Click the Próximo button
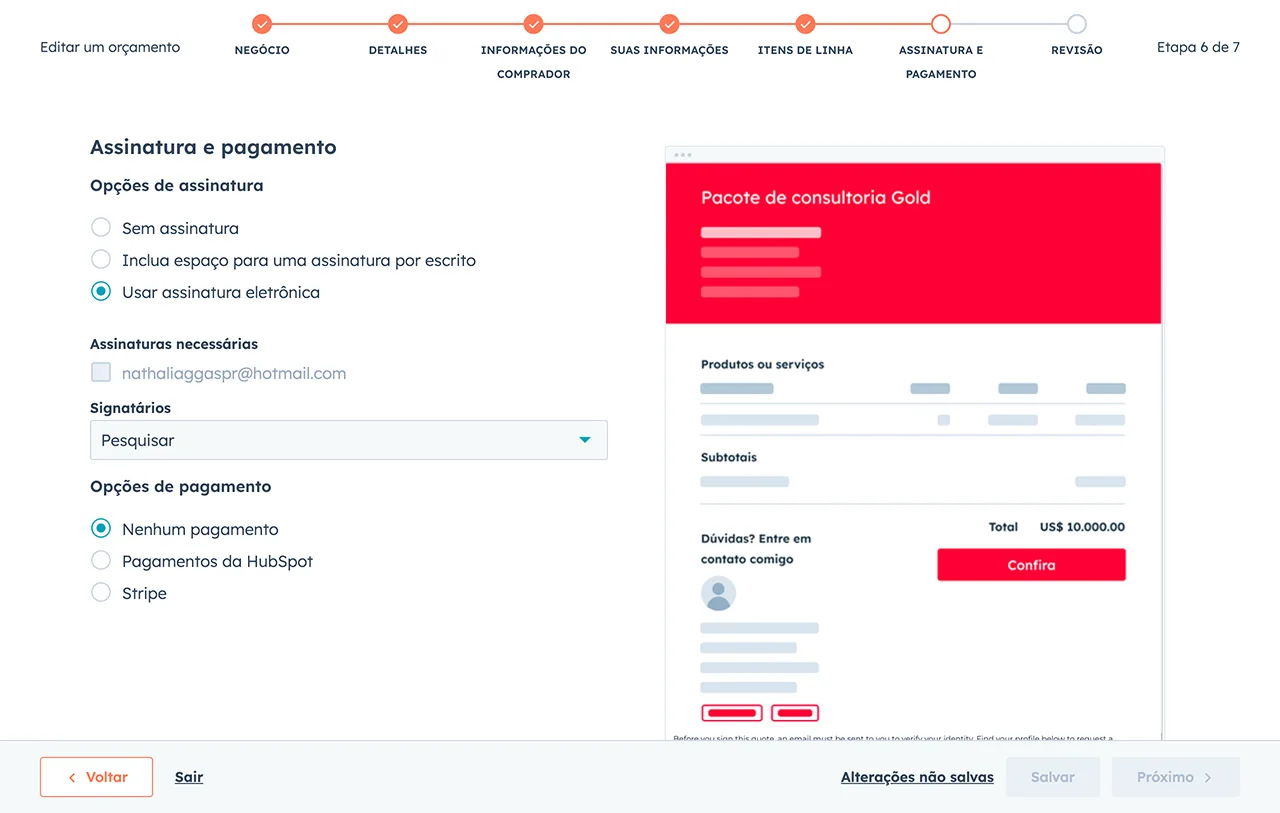Screen dimensions: 1280x813 tap(1176, 777)
